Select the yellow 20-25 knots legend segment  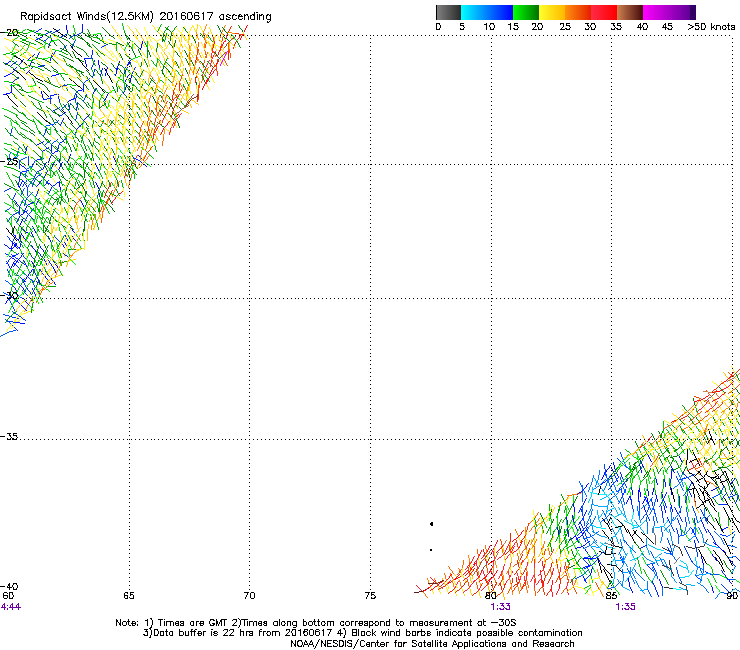point(552,12)
